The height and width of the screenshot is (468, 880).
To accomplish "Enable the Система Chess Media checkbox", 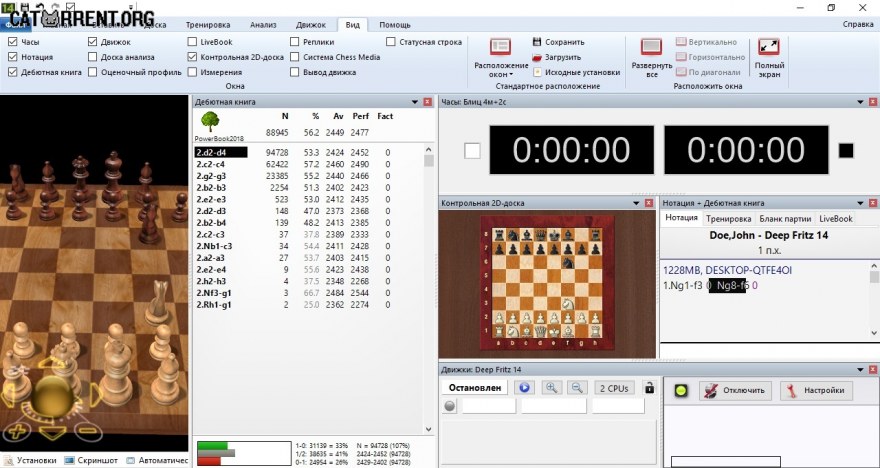I will click(x=295, y=57).
